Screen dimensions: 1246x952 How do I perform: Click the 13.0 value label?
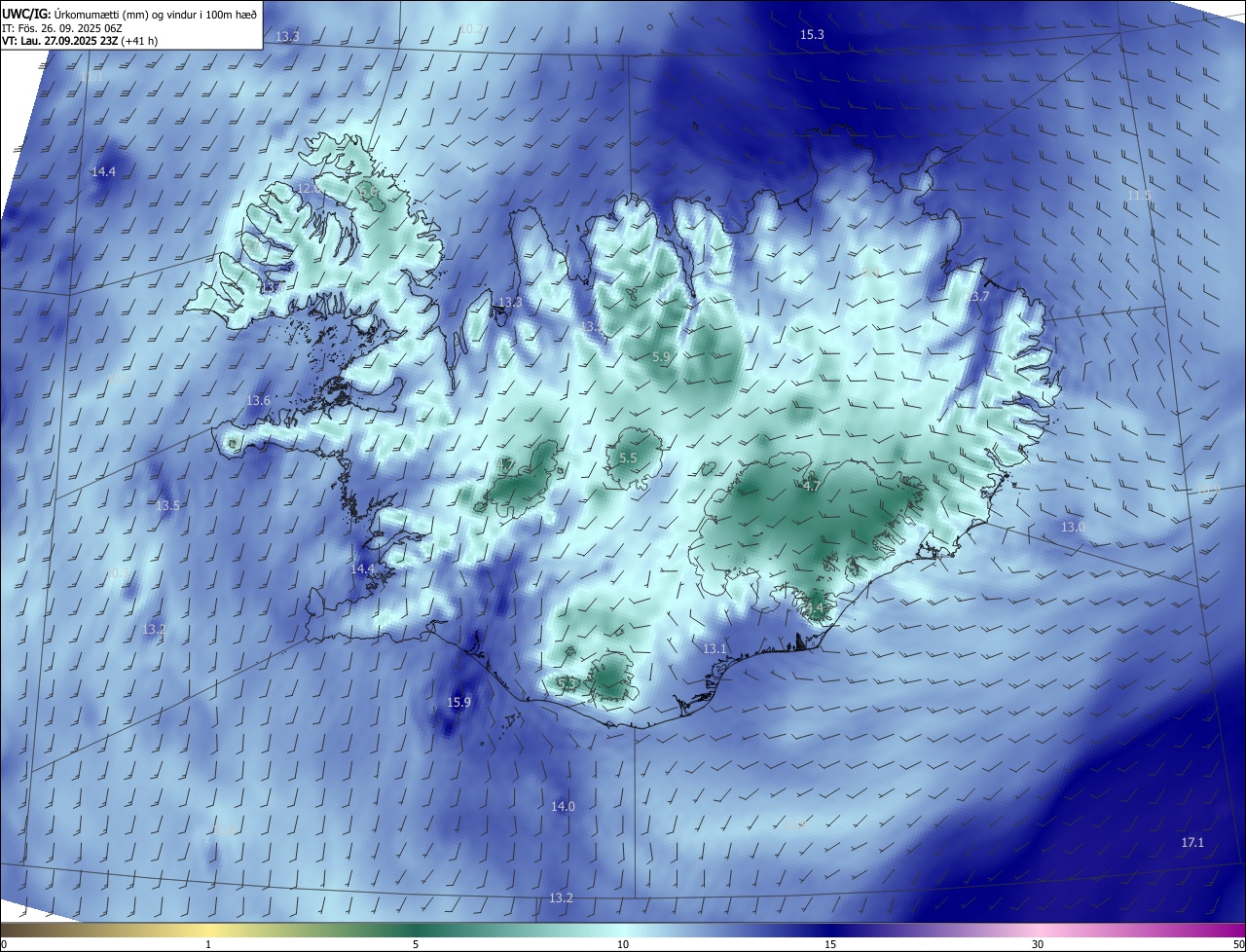pyautogui.click(x=1073, y=528)
